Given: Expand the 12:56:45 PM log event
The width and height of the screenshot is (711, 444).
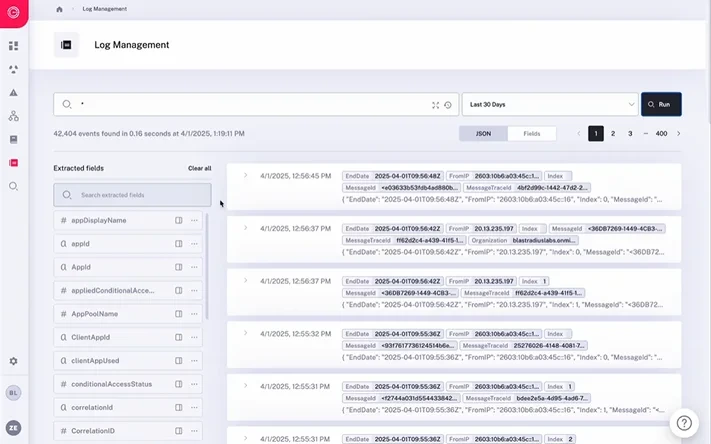Looking at the screenshot, I should point(245,176).
